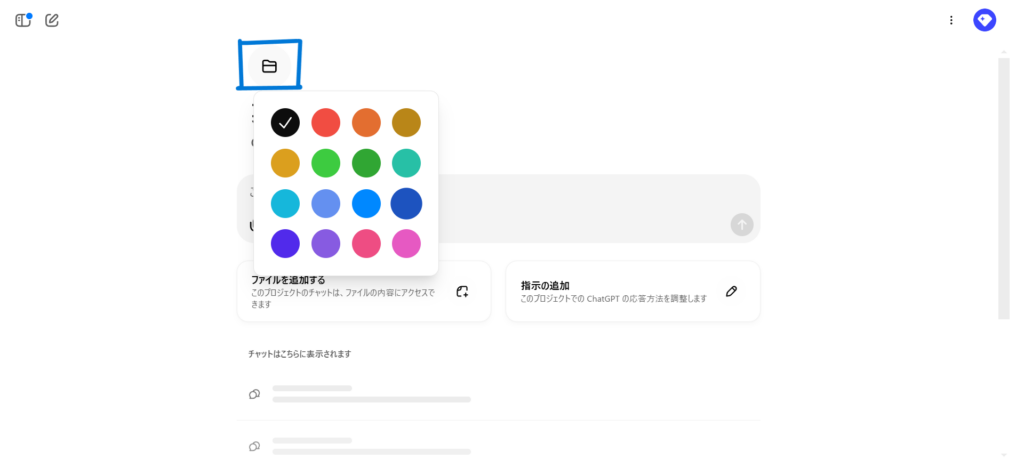This screenshot has width=1024, height=468.
Task: Toggle the sidebar panel icon
Action: click(x=23, y=20)
